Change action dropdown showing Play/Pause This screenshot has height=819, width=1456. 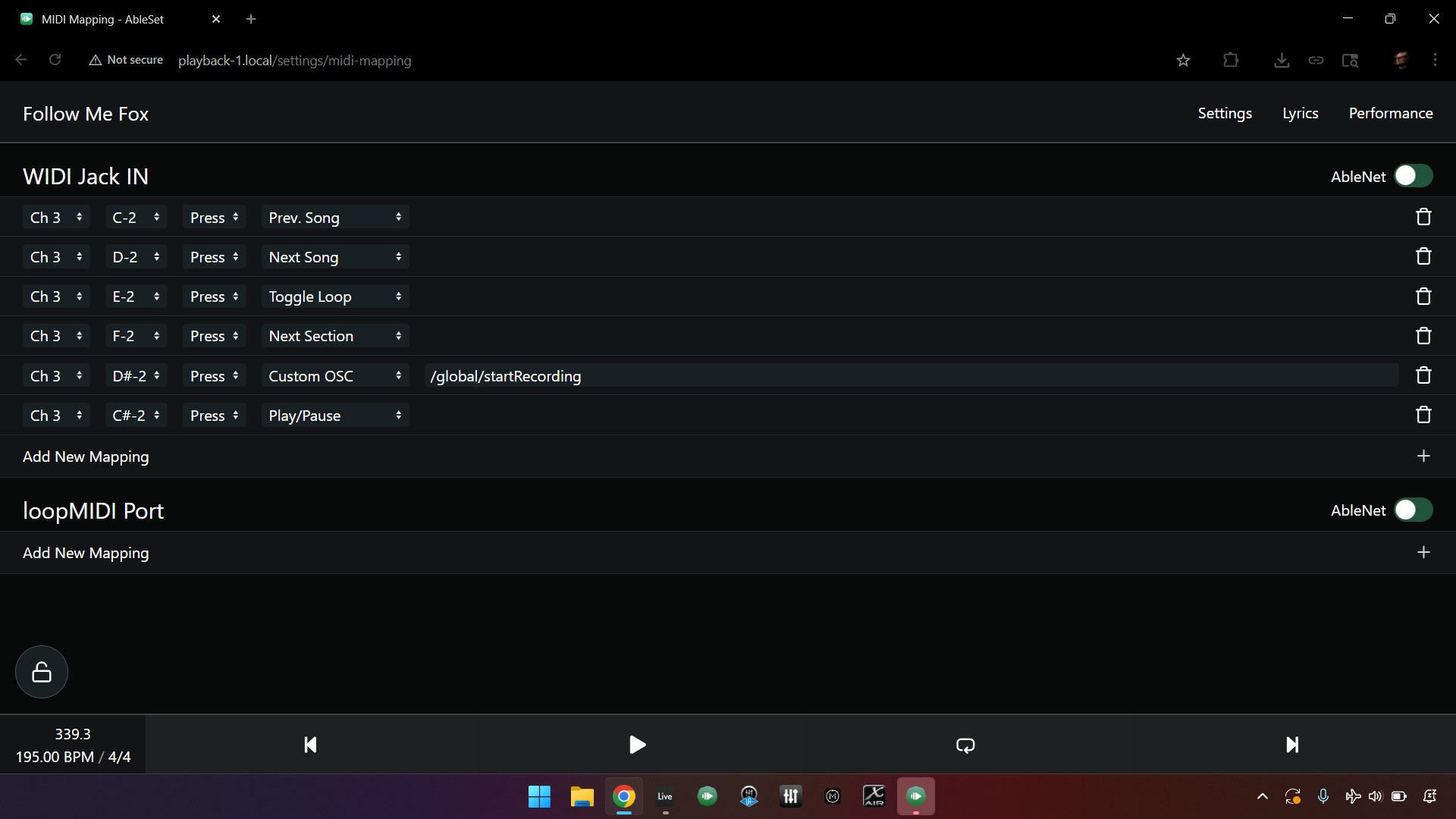[x=335, y=416]
